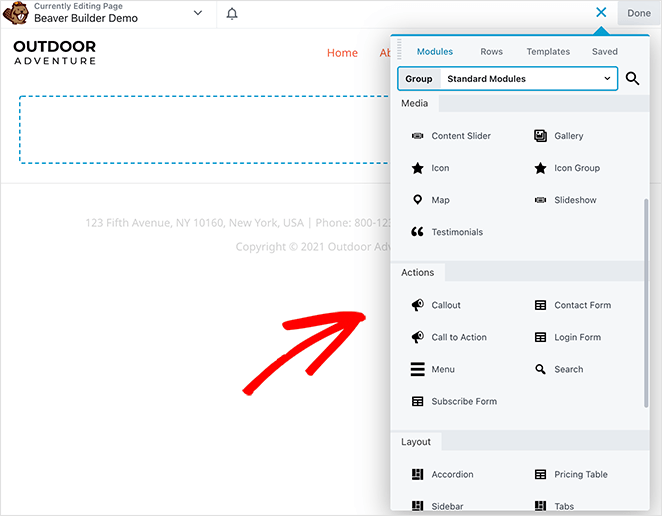Switch to the Rows tab
662x516 pixels.
(x=491, y=52)
